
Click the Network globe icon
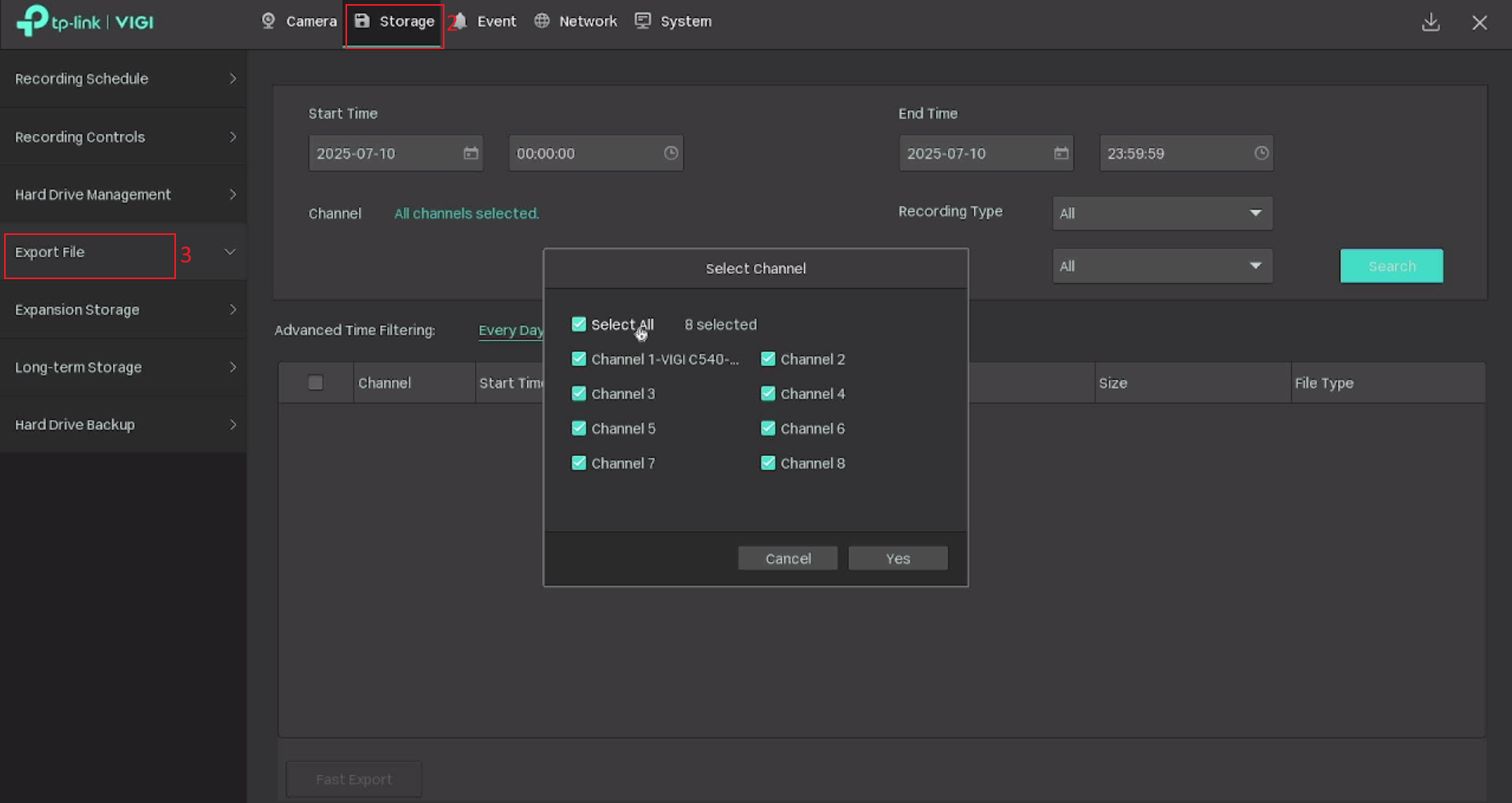(542, 21)
